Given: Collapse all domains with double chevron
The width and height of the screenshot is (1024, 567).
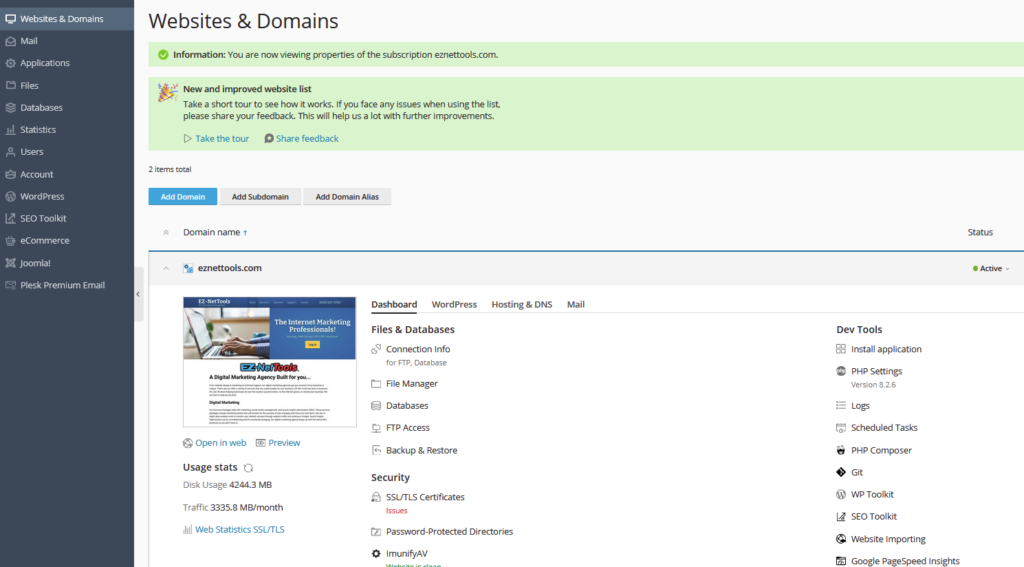Looking at the screenshot, I should pos(166,233).
